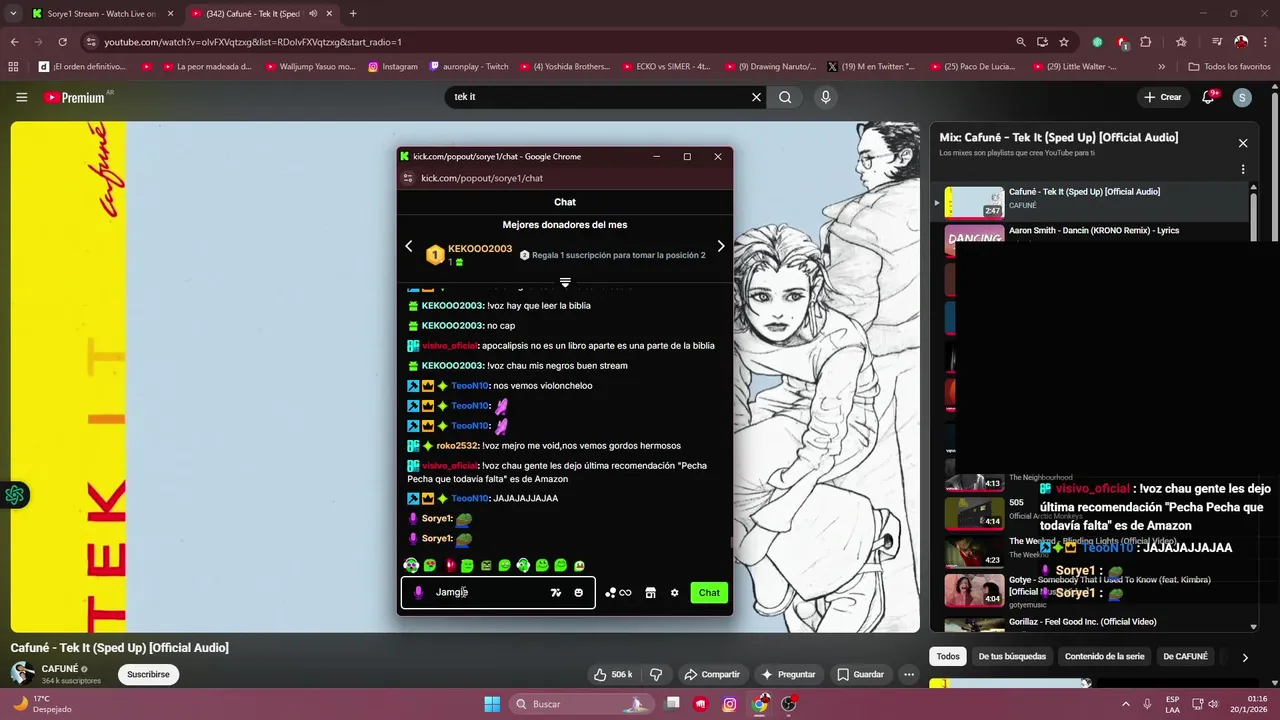Go back in Chrome
1280x720 pixels.
tap(14, 42)
